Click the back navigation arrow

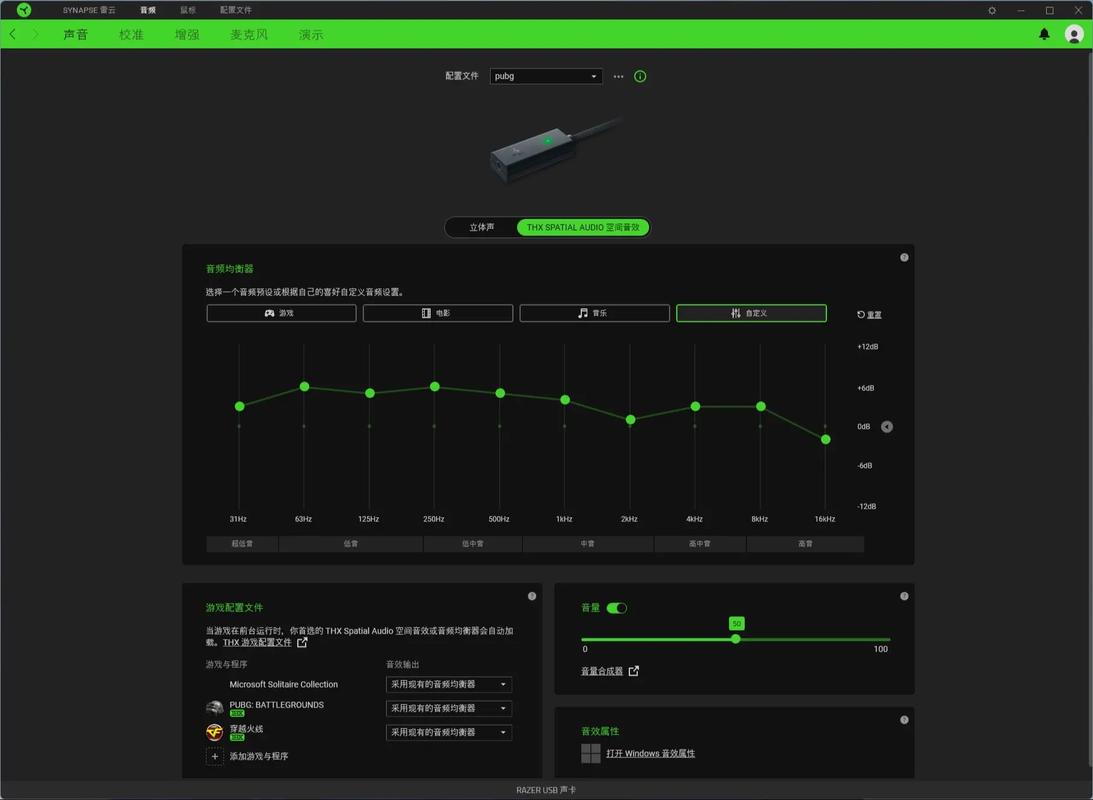[x=13, y=34]
